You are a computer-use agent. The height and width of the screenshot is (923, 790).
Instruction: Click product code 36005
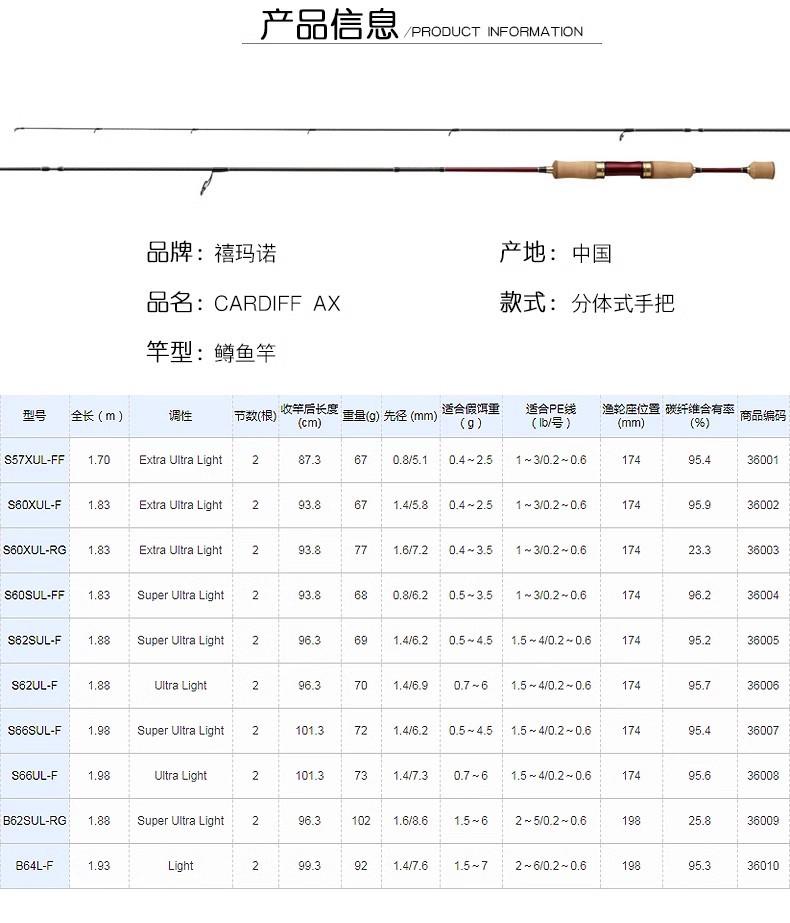[x=763, y=641]
